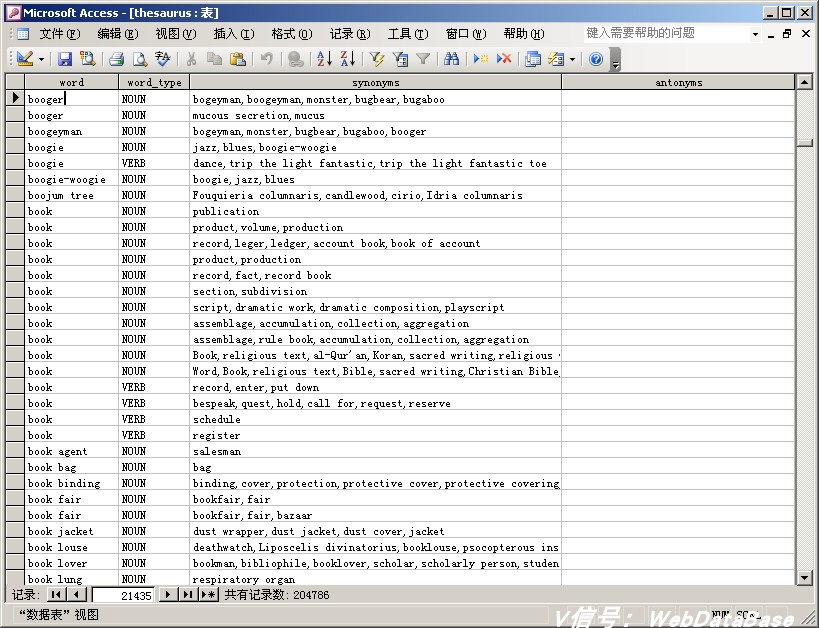Click cell 'book jacket'

coord(72,531)
